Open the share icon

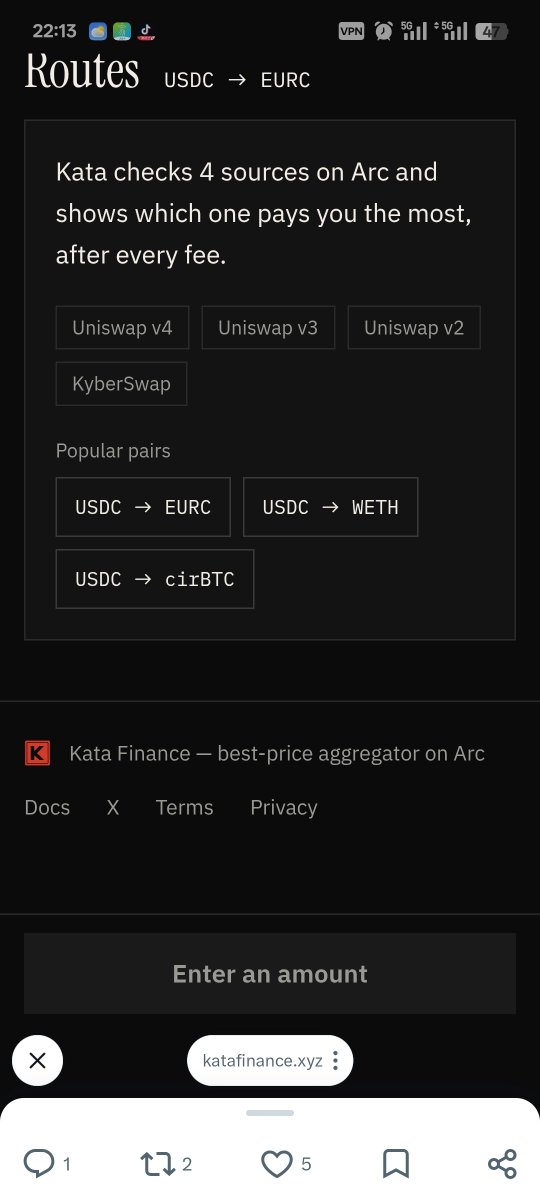point(502,1163)
